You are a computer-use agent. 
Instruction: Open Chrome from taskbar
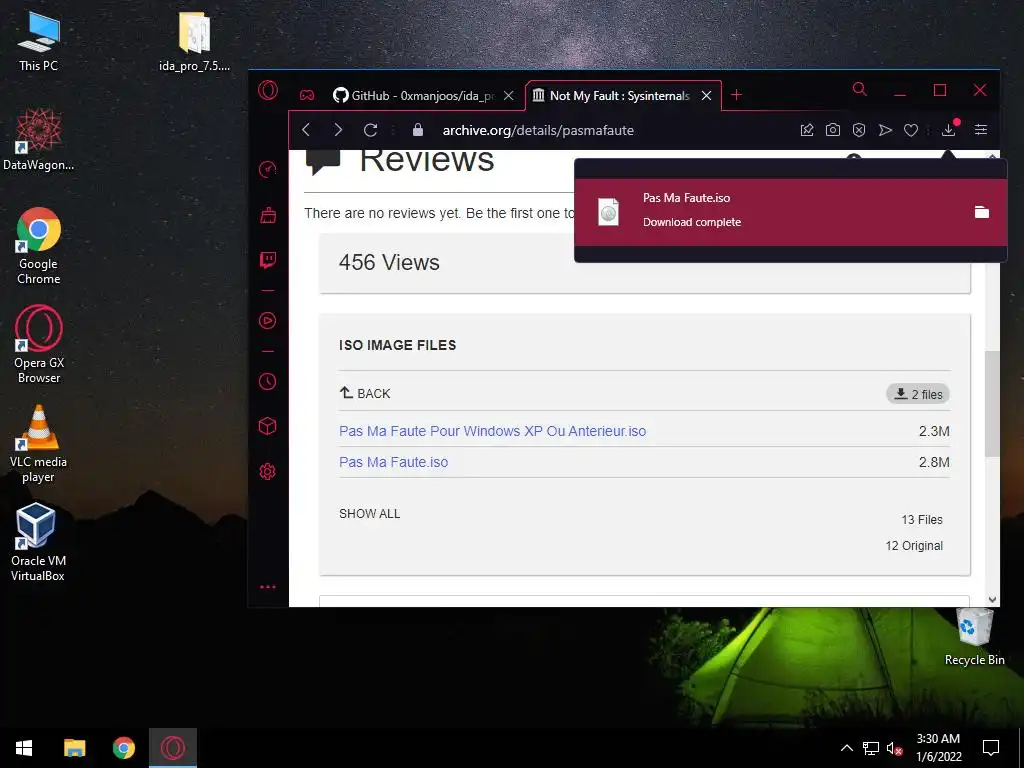coord(123,748)
